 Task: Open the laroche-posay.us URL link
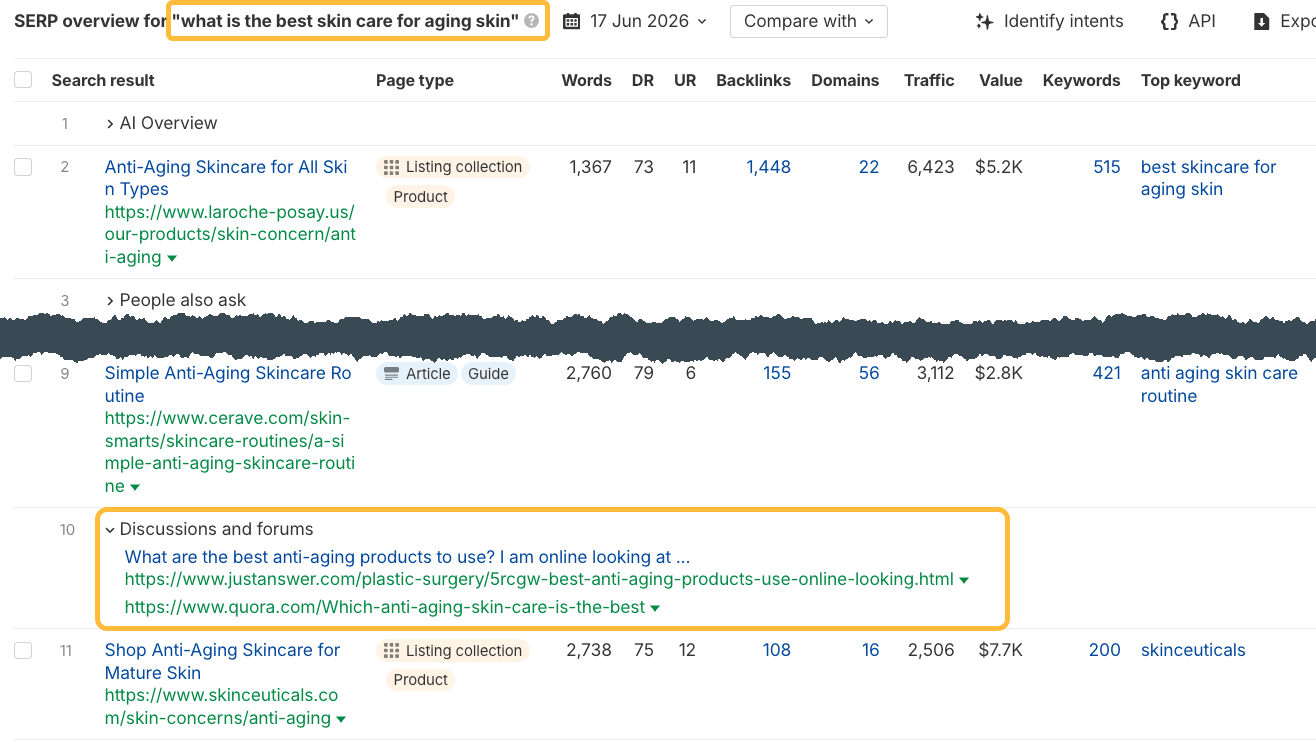coord(230,235)
